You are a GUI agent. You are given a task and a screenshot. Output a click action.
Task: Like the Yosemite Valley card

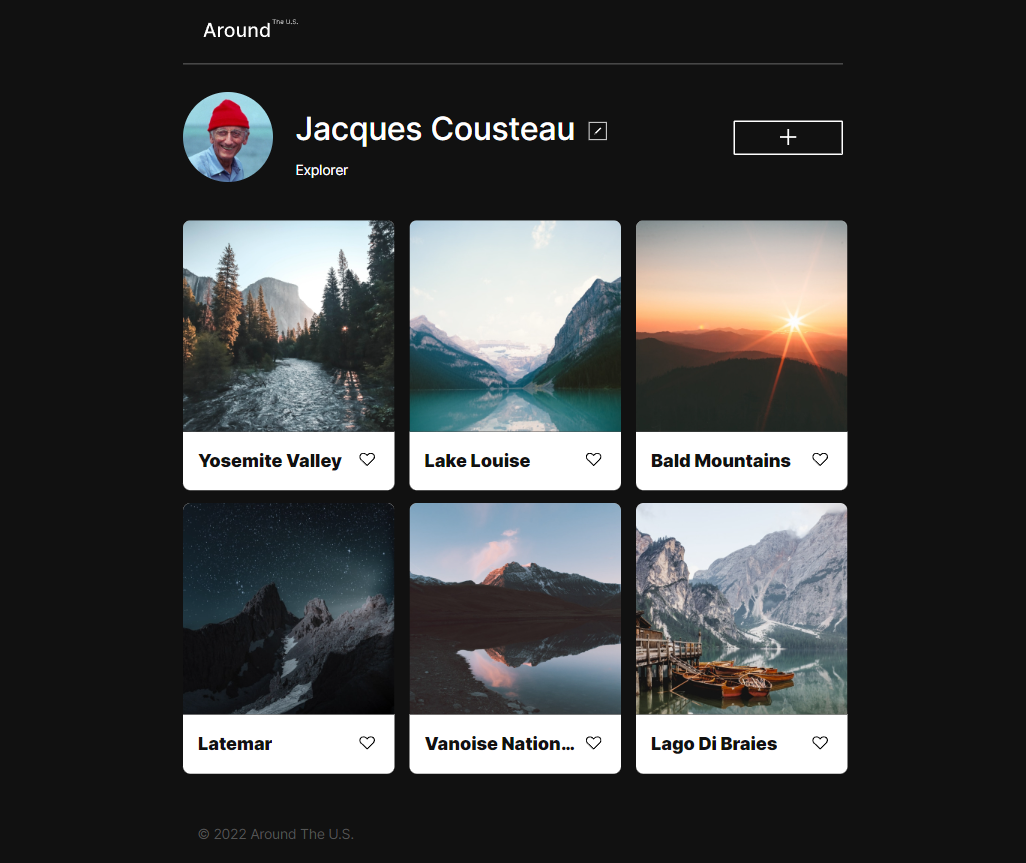pos(367,459)
